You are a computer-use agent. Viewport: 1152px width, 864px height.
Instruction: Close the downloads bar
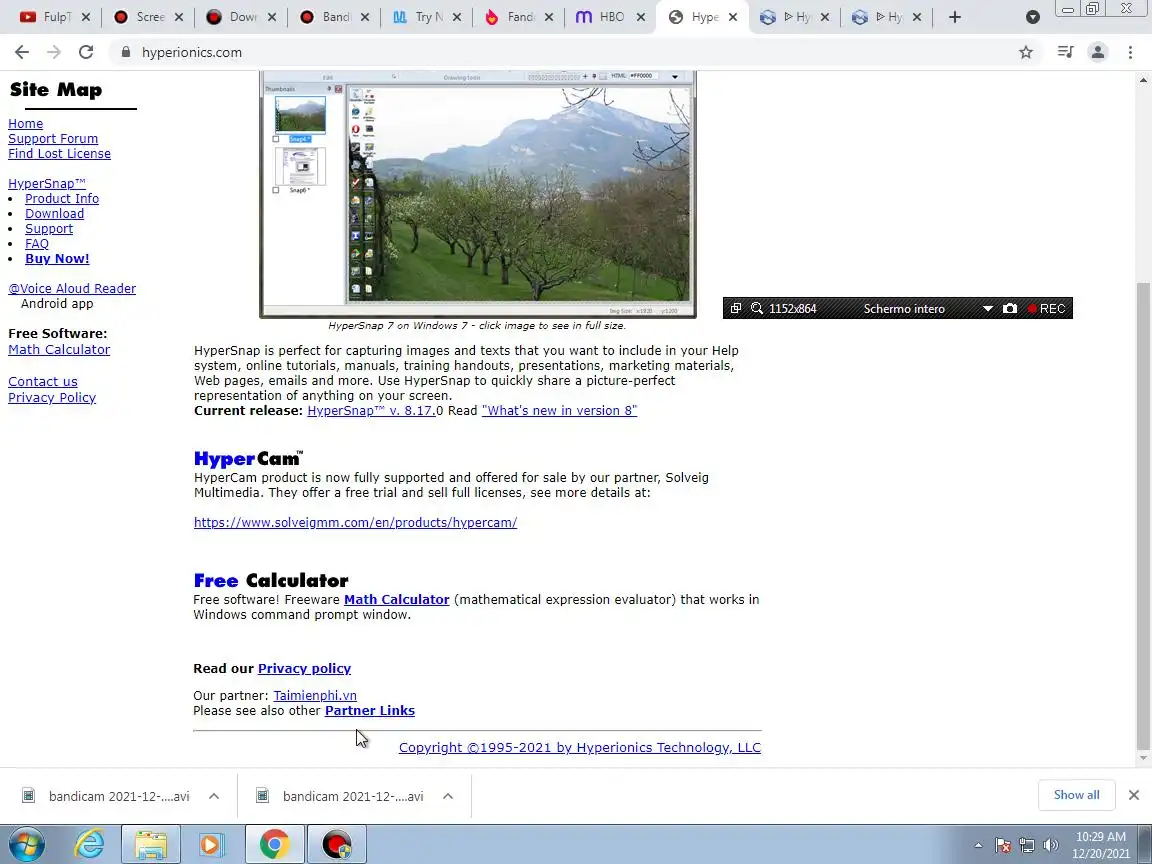[1134, 795]
